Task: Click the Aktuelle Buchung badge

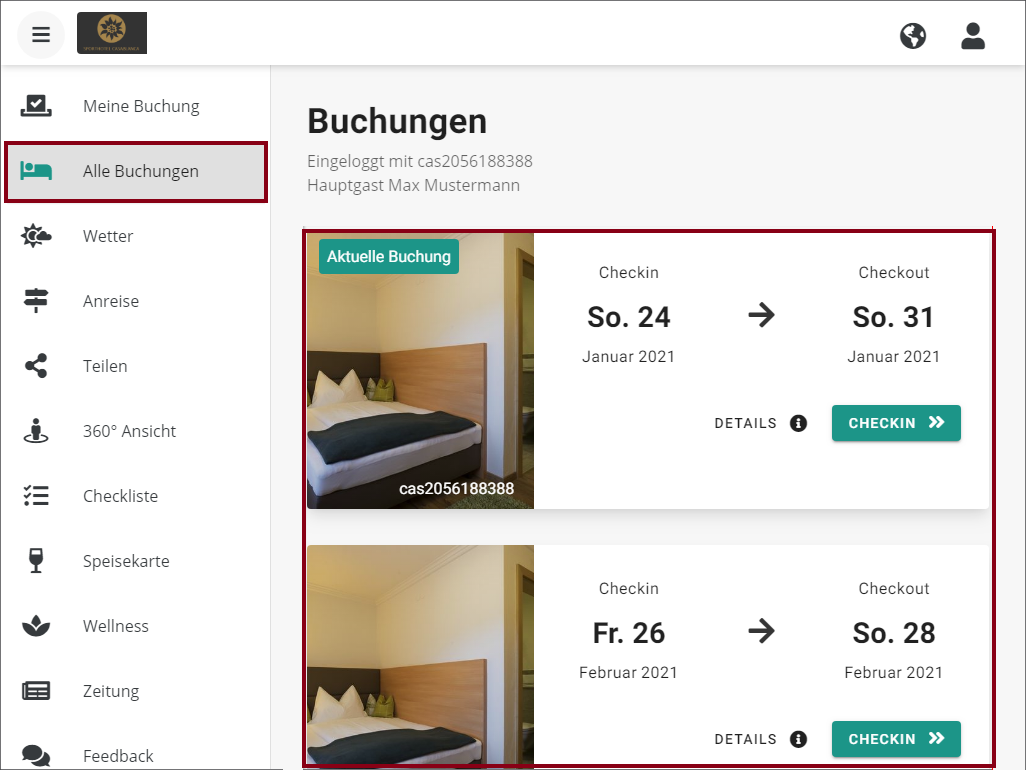Action: [389, 256]
